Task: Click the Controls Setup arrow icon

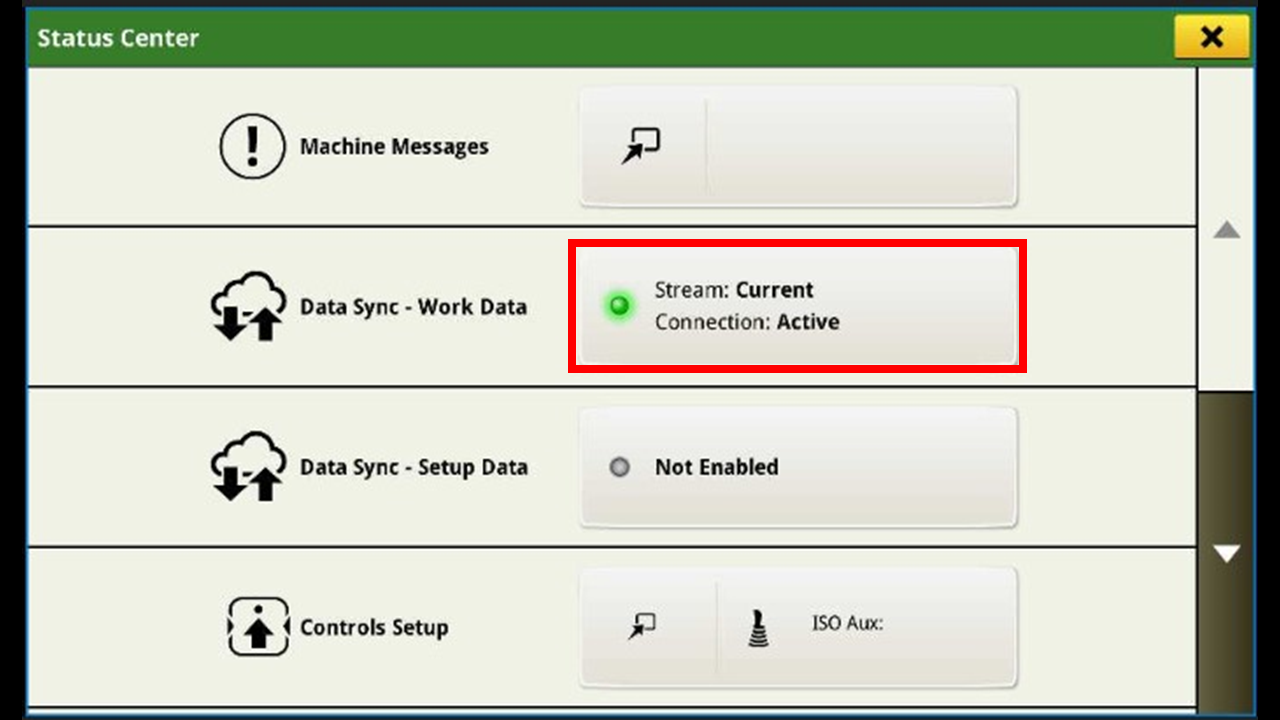Action: [258, 627]
